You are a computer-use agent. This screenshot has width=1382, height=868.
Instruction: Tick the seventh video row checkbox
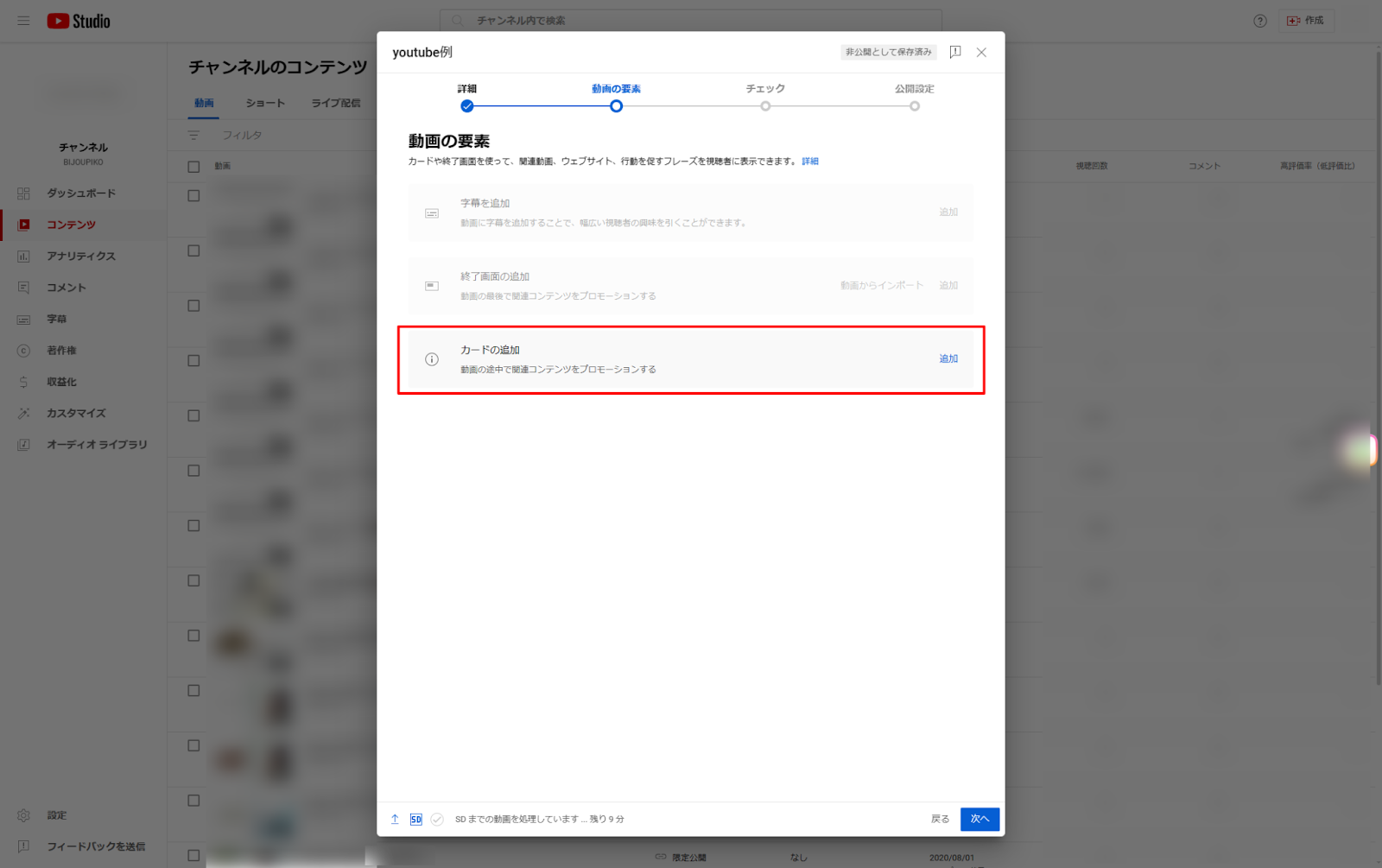pos(193,526)
